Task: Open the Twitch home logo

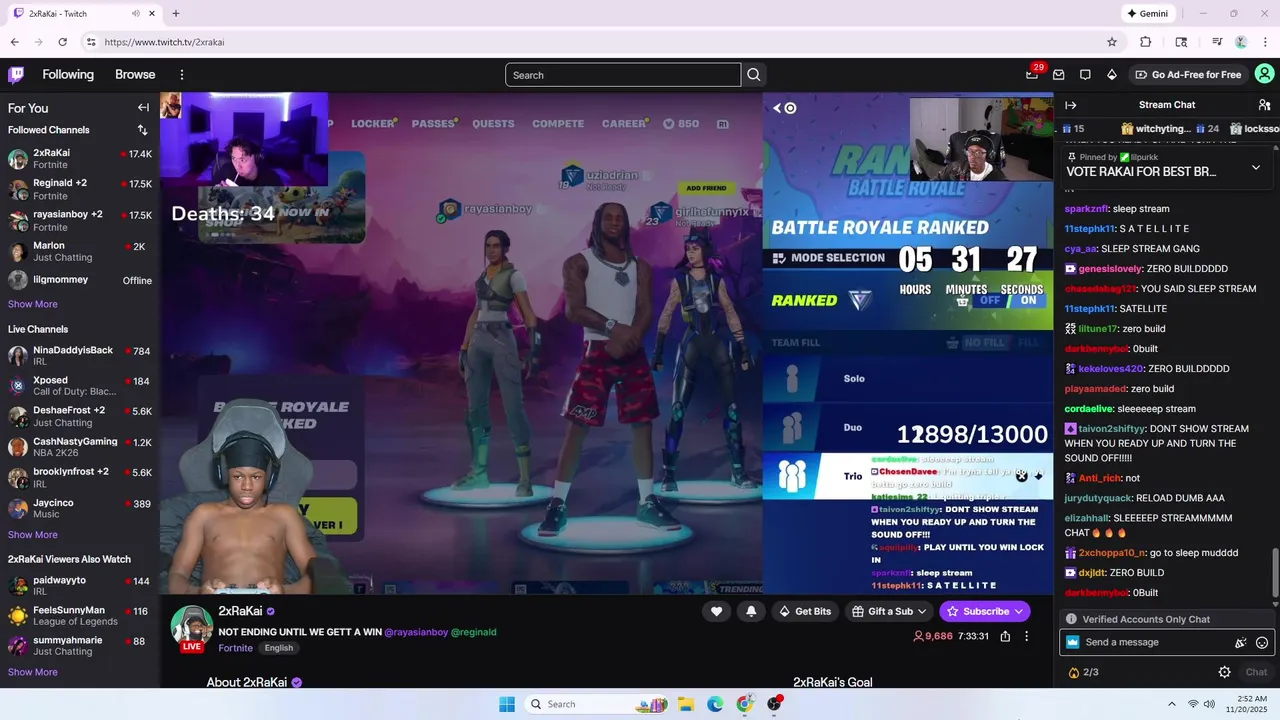Action: [16, 75]
